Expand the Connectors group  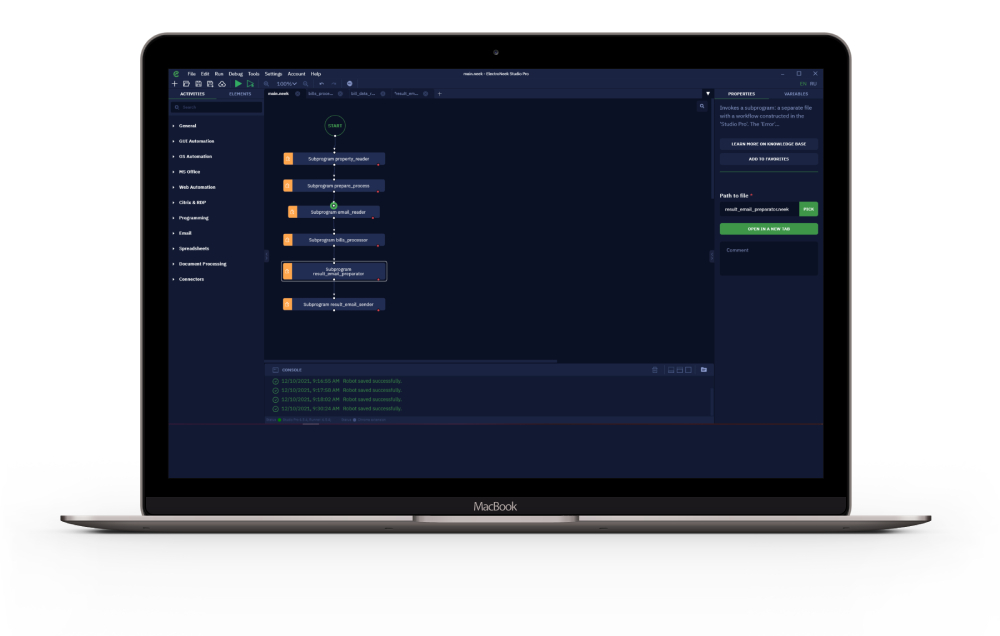point(191,279)
